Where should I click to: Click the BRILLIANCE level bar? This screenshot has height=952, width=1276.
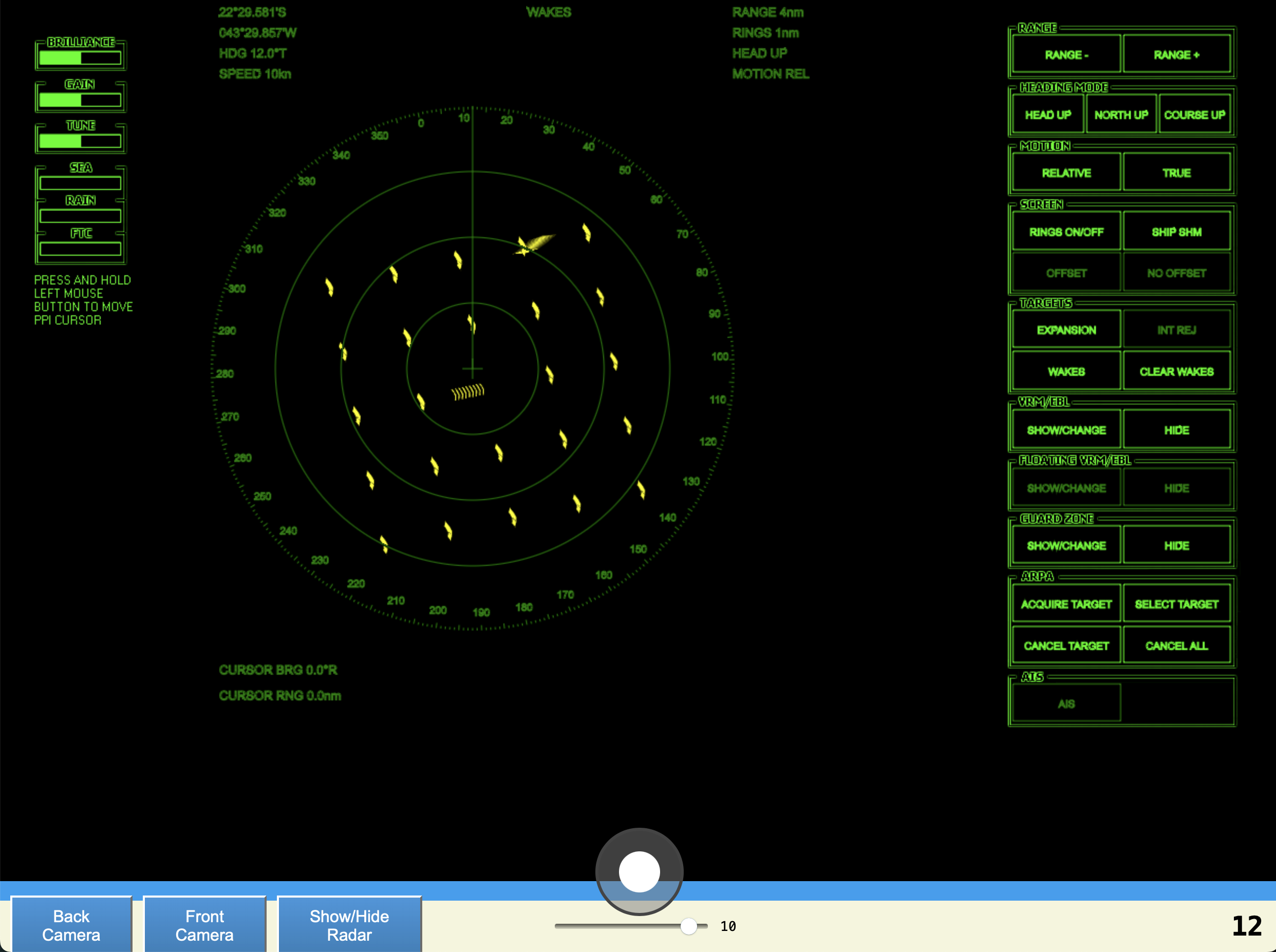(80, 58)
